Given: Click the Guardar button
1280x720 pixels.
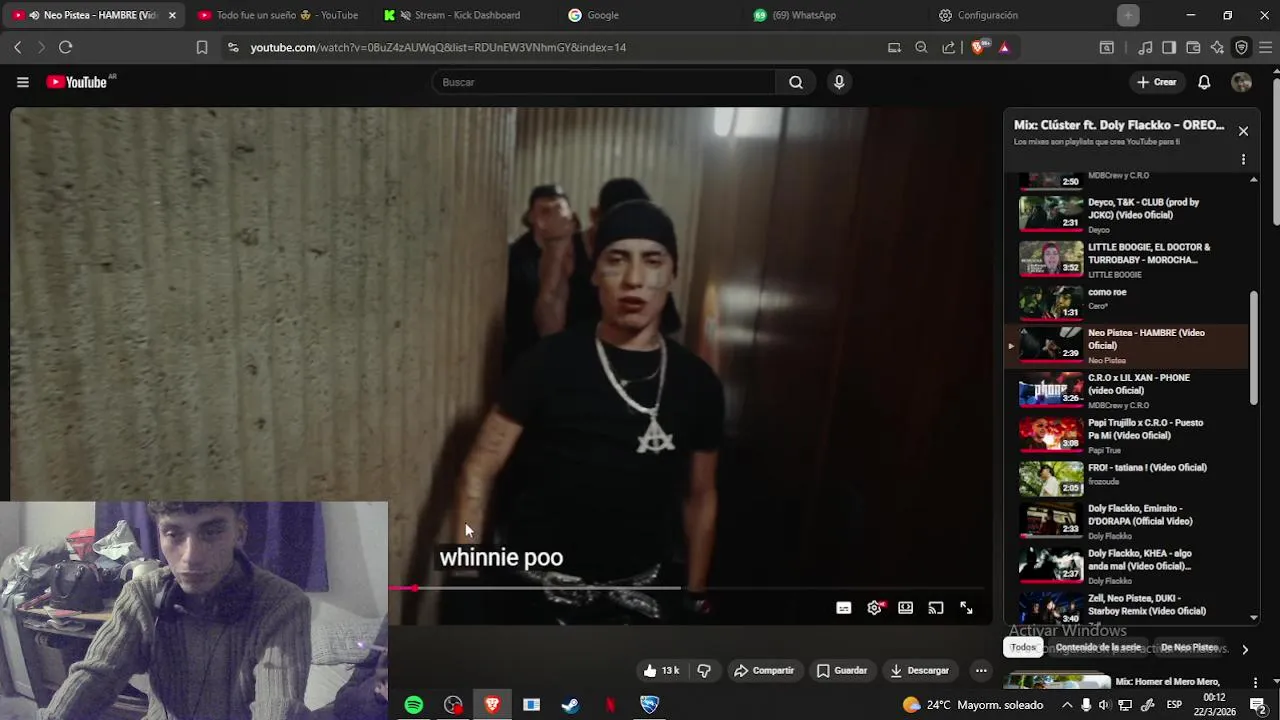Looking at the screenshot, I should coord(842,671).
